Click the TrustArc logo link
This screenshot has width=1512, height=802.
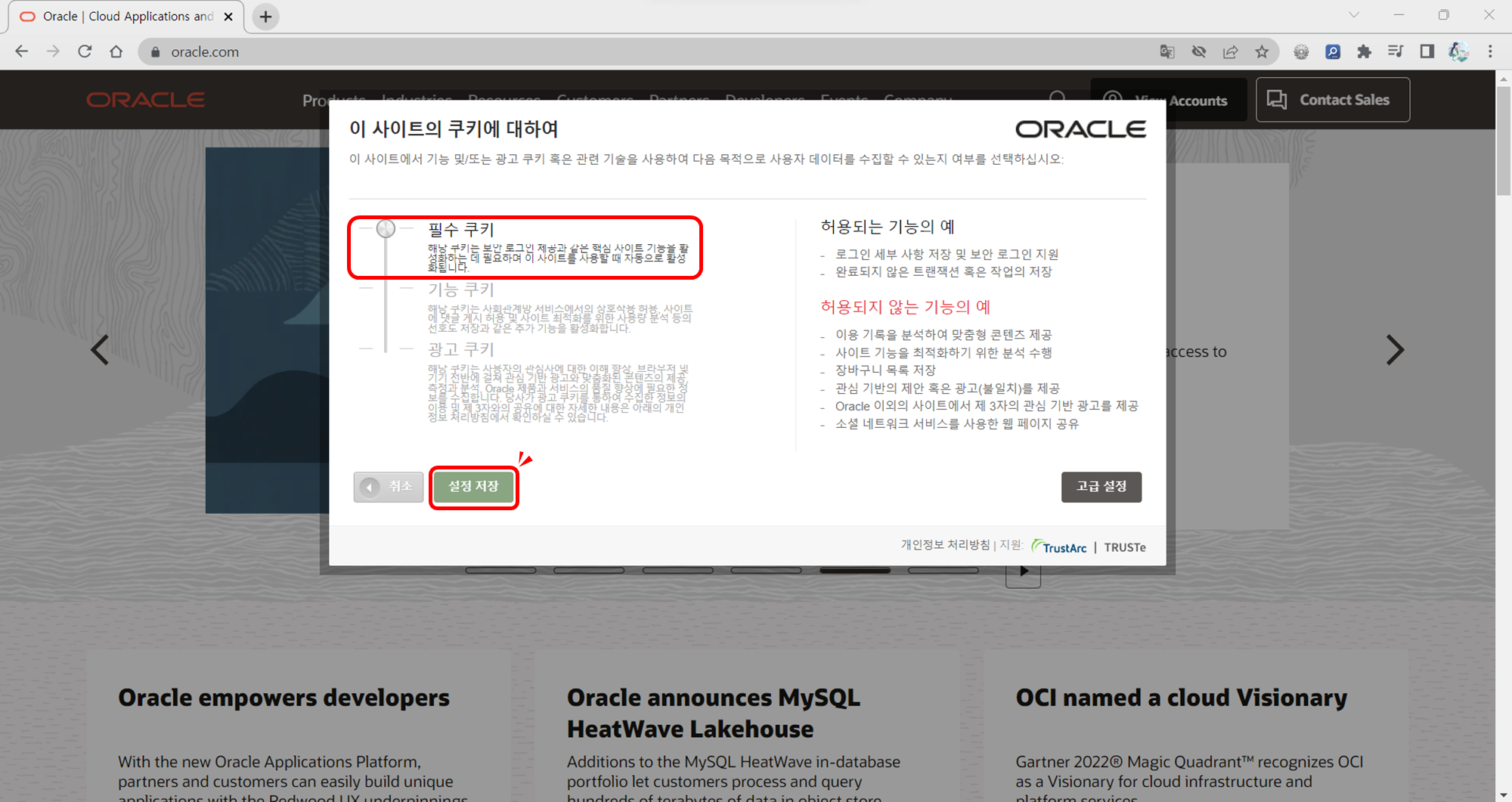tap(1059, 547)
